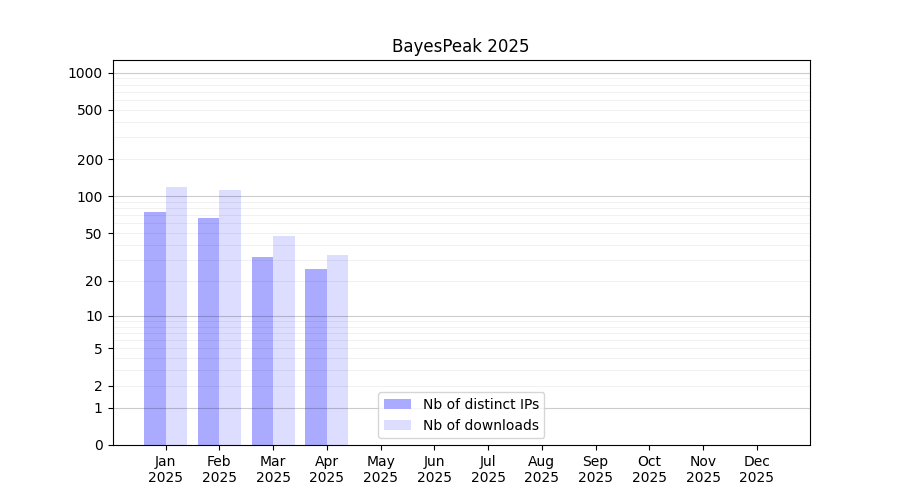Screen dimensions: 900x500
Task: Click the chart title BayesPeak 2025
Action: [460, 46]
